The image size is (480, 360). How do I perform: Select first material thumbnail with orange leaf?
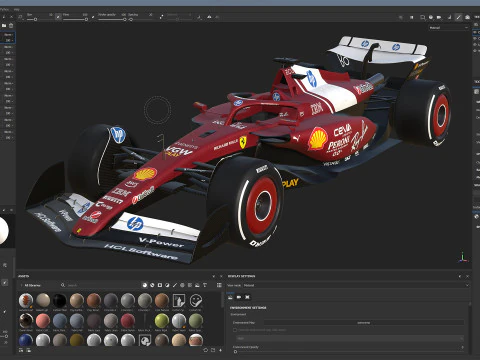(26, 301)
